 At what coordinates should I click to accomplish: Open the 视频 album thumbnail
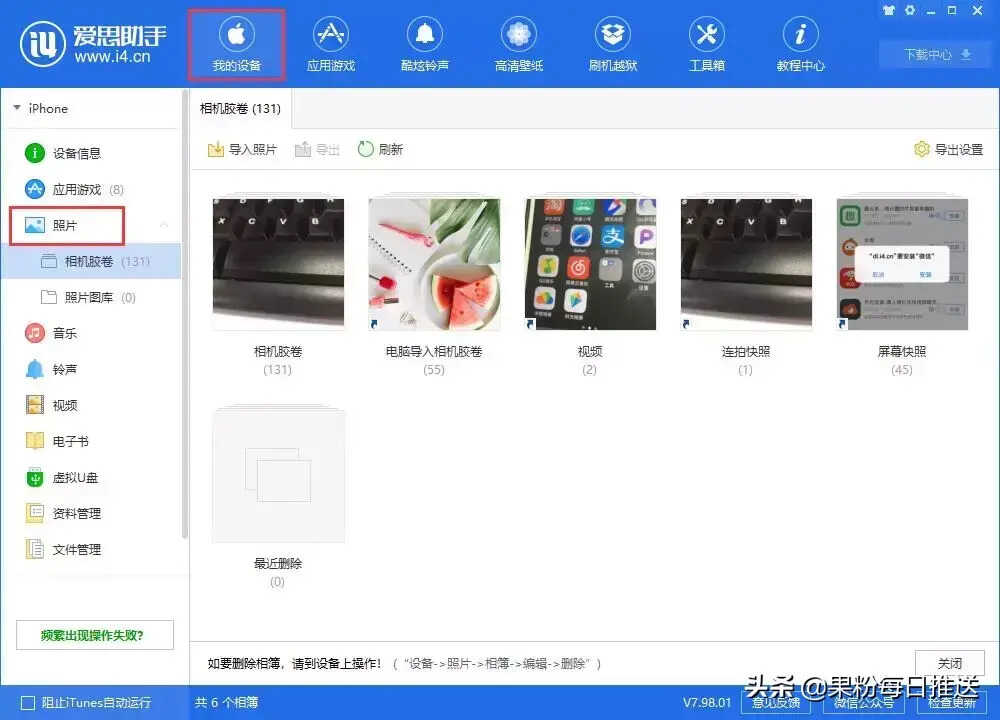590,264
